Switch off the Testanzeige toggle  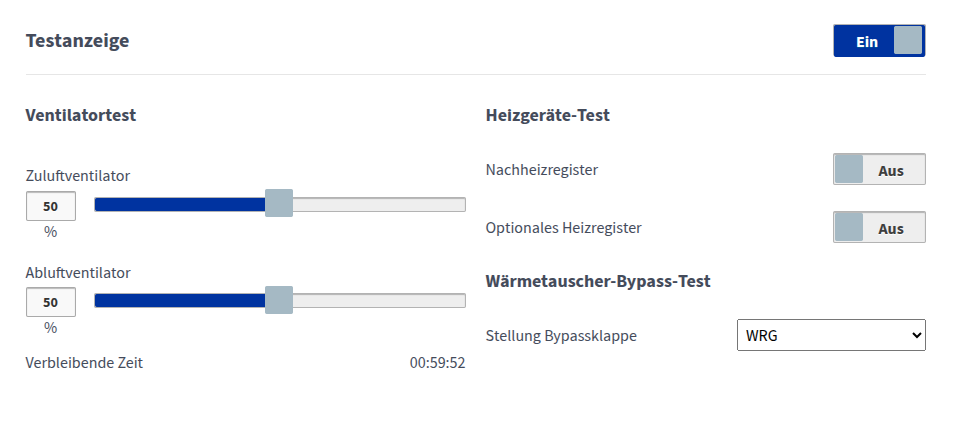(x=879, y=41)
